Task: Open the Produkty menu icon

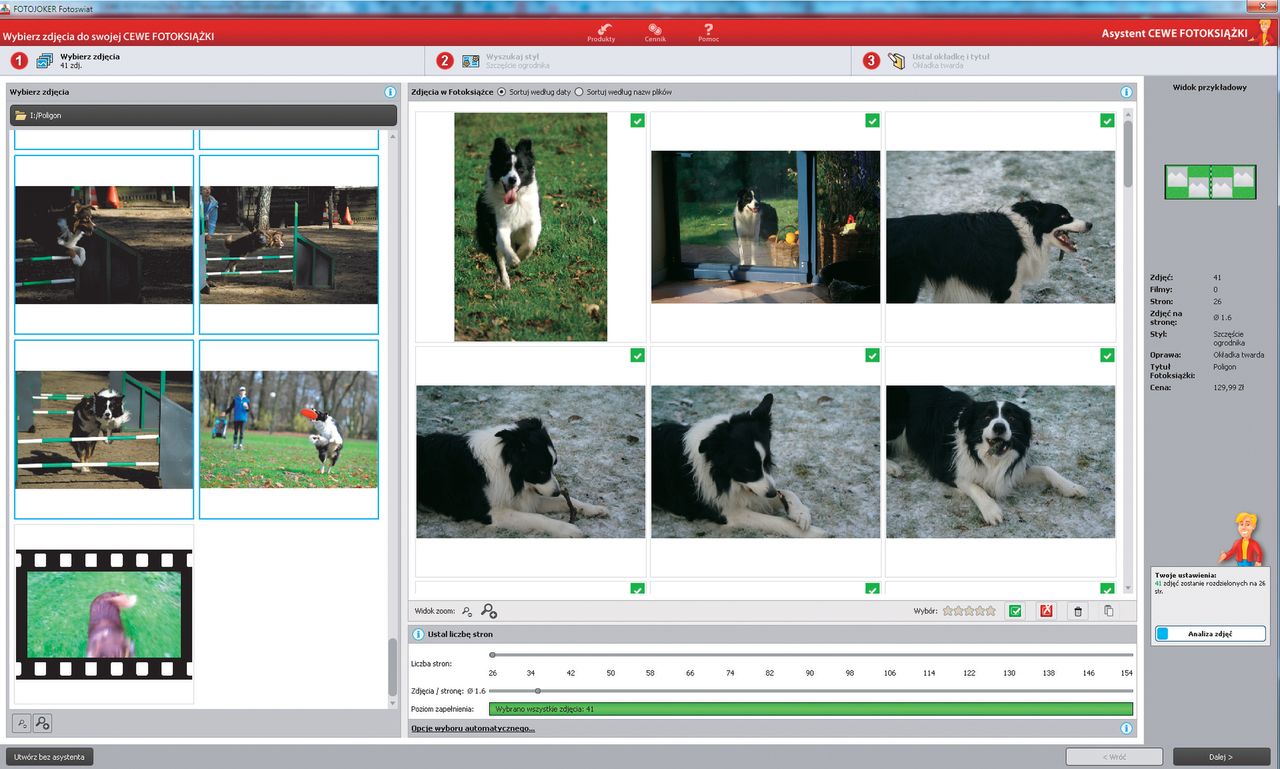Action: 602,31
